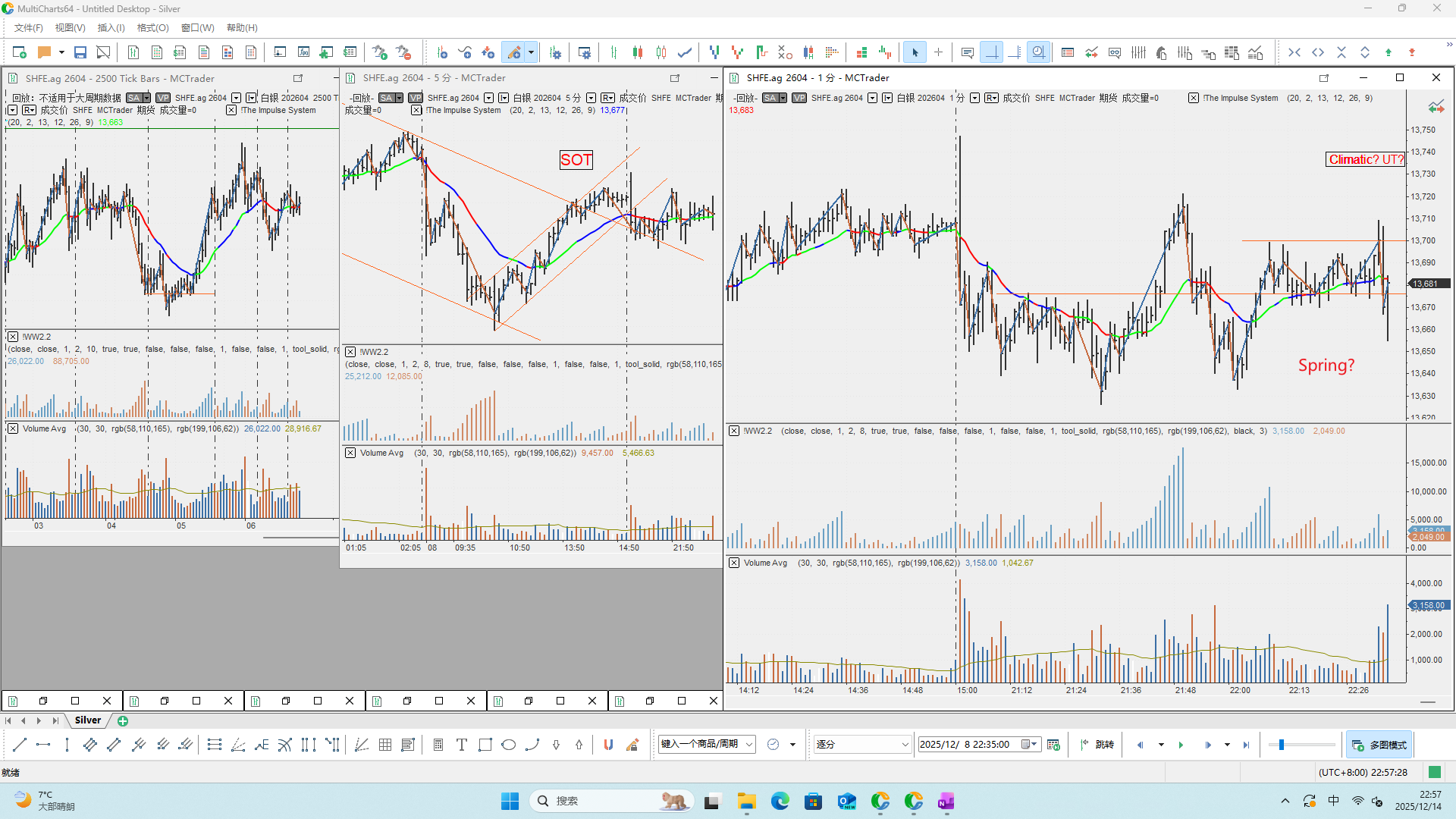Select the trend line drawing tool
Image resolution: width=1456 pixels, height=819 pixels.
pos(20,745)
